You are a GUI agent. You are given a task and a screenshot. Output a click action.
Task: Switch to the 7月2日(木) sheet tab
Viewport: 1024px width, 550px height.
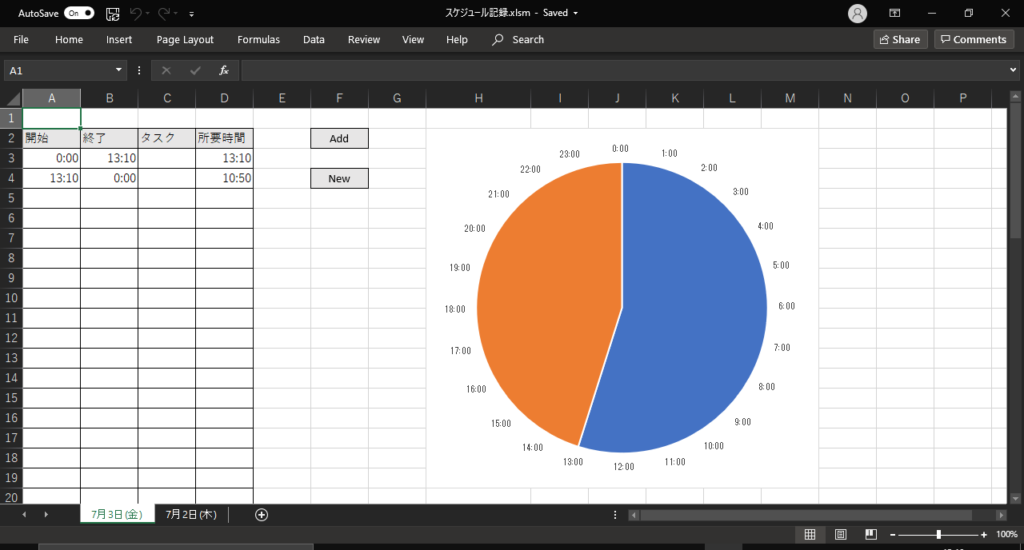pyautogui.click(x=191, y=514)
